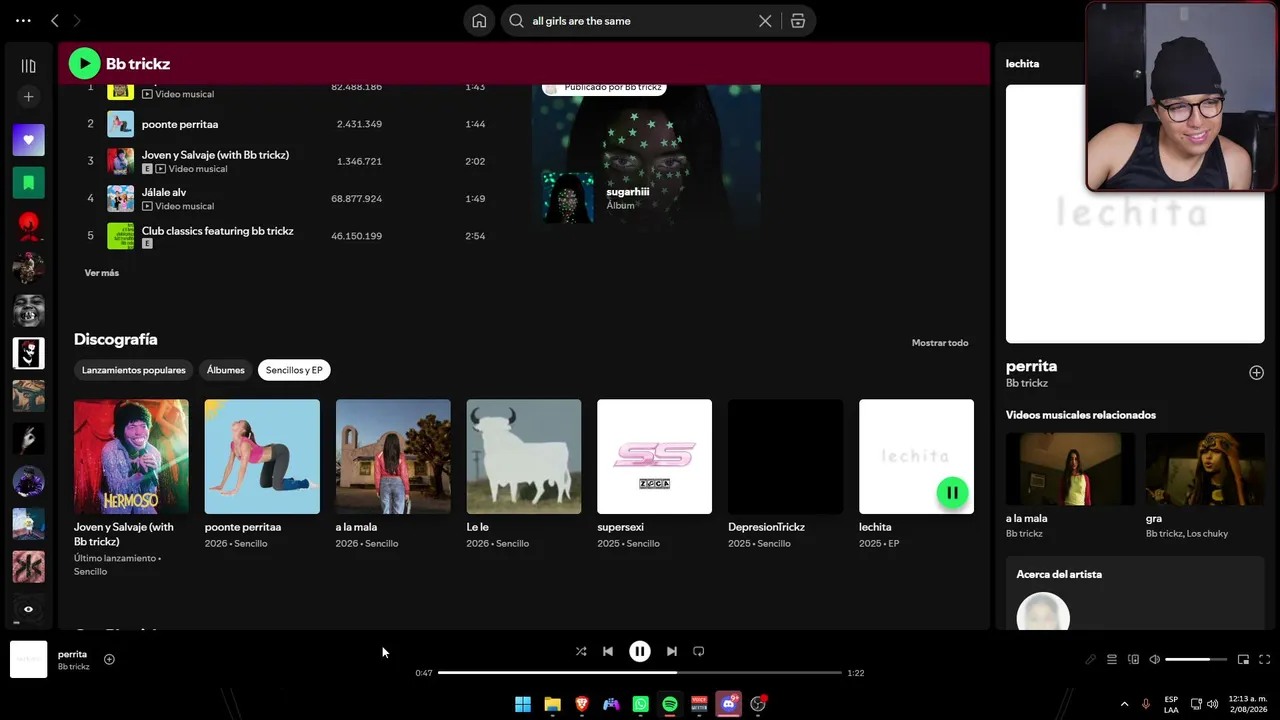
Task: Open the red-figure playlist cover in the sidebar
Action: click(28, 226)
